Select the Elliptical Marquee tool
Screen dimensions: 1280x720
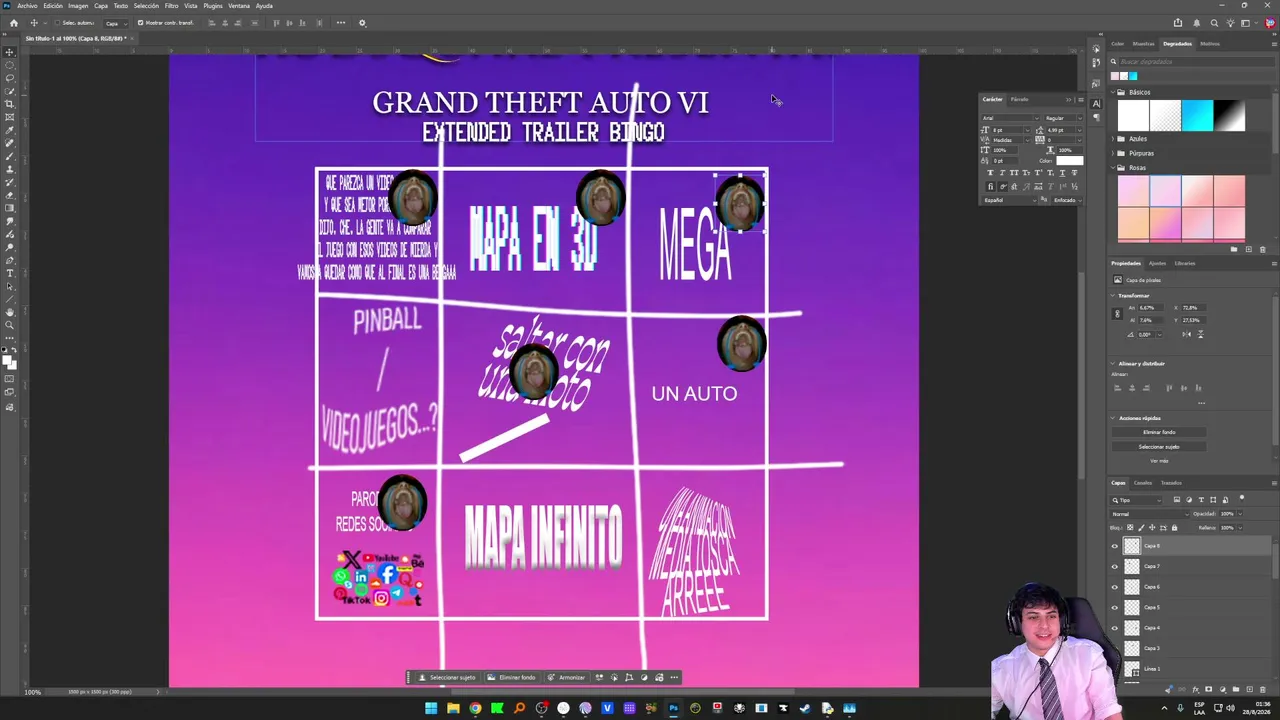10,65
